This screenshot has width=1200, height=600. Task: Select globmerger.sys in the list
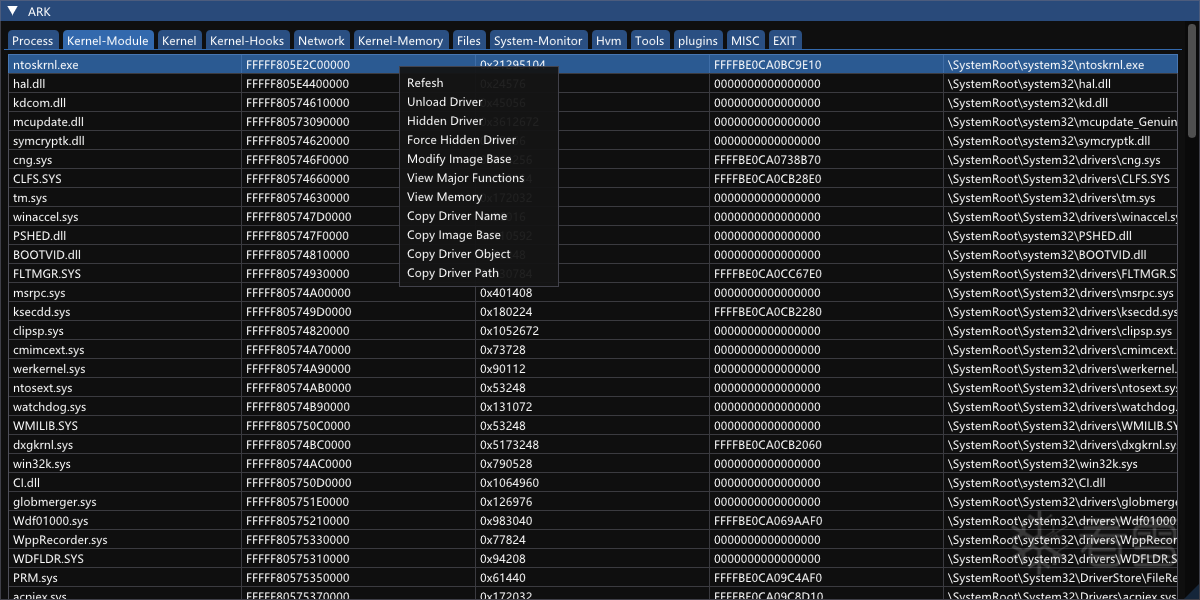[592, 501]
